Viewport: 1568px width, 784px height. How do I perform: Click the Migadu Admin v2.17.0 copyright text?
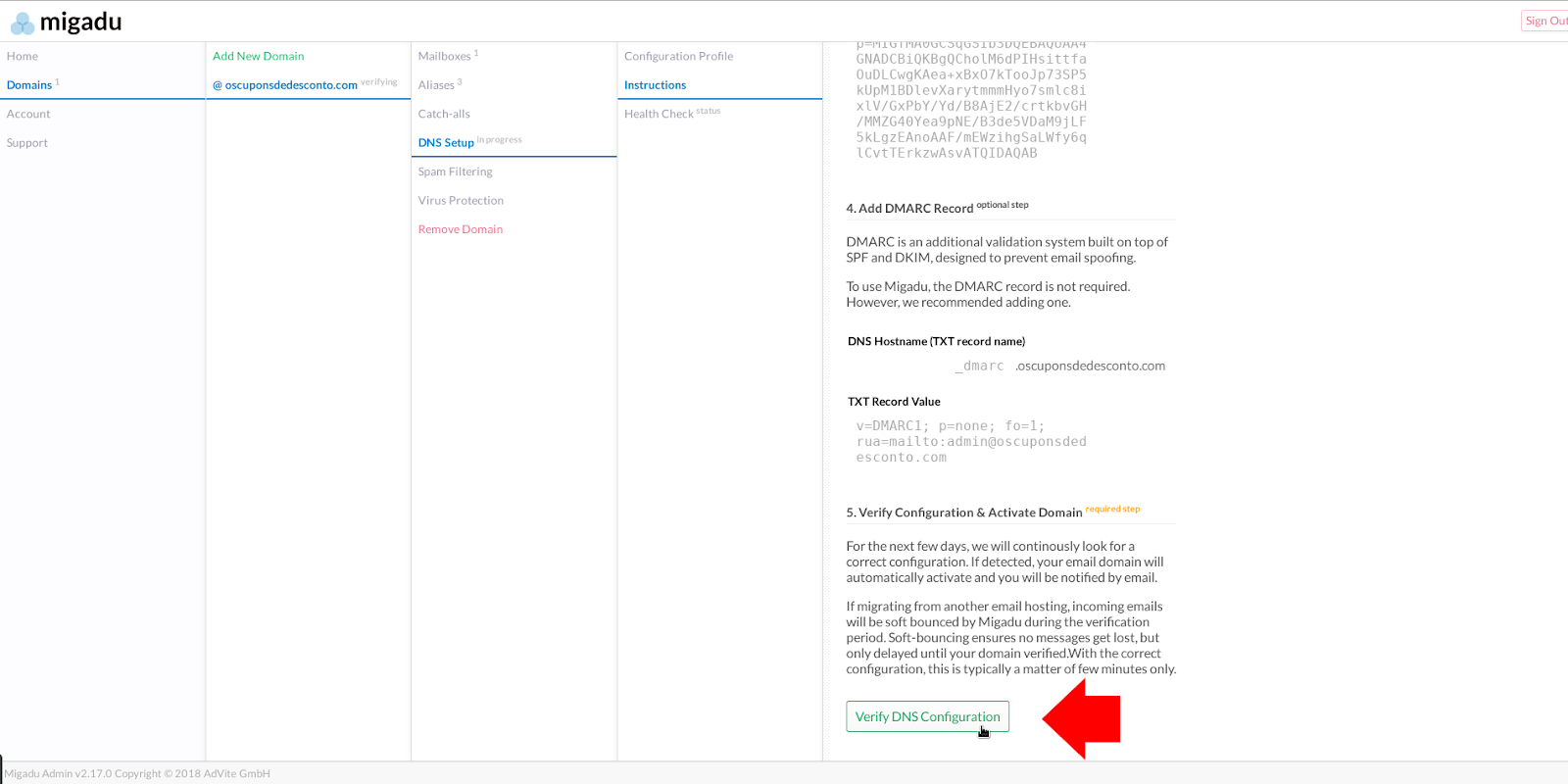click(x=137, y=773)
